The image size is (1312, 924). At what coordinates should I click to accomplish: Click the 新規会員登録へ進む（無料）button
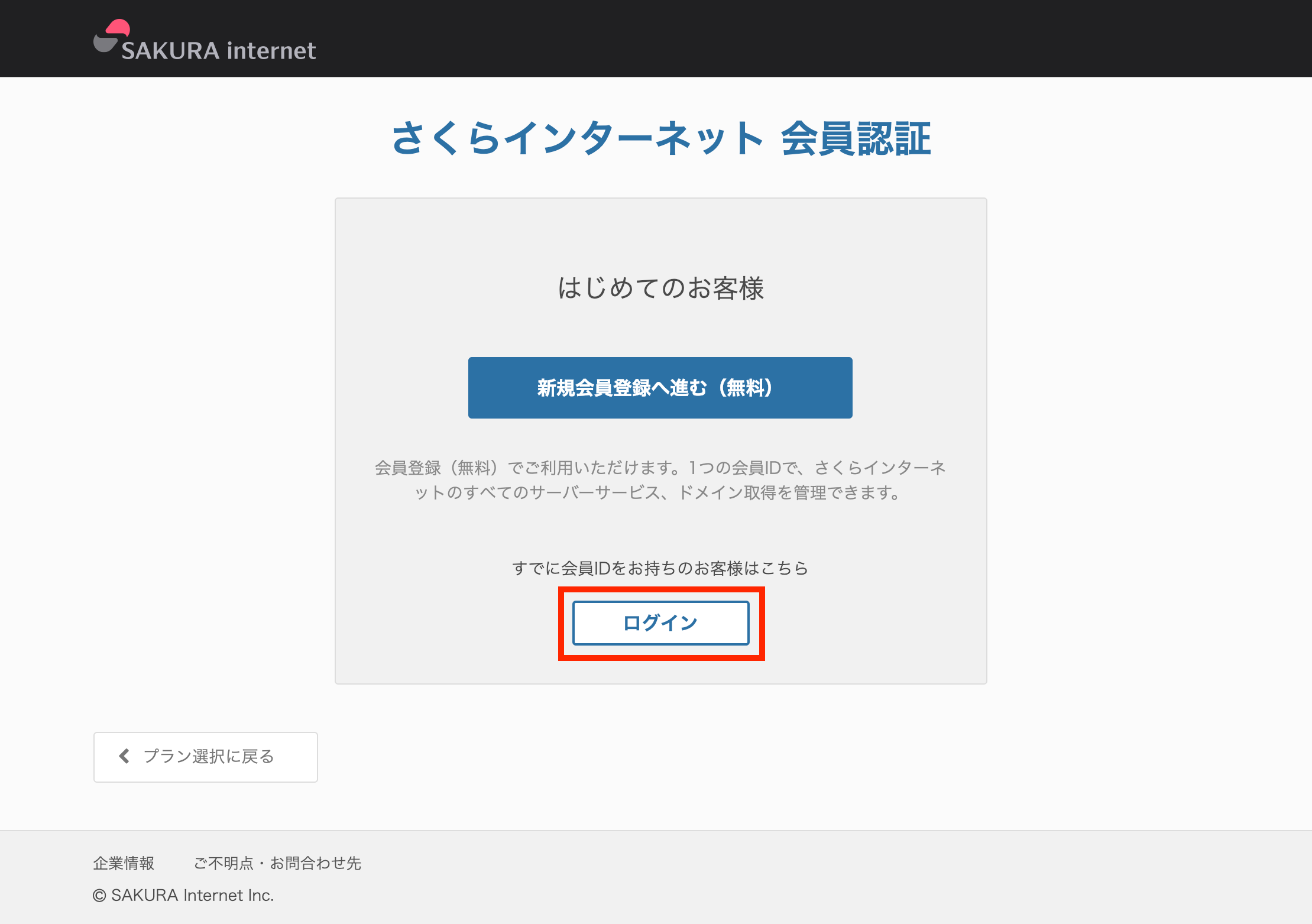660,388
